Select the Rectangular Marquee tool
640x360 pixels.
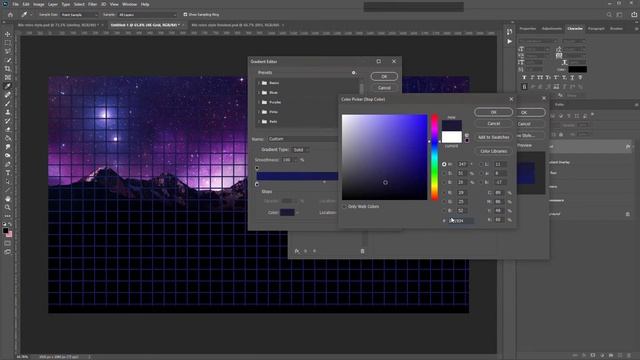tap(7, 42)
